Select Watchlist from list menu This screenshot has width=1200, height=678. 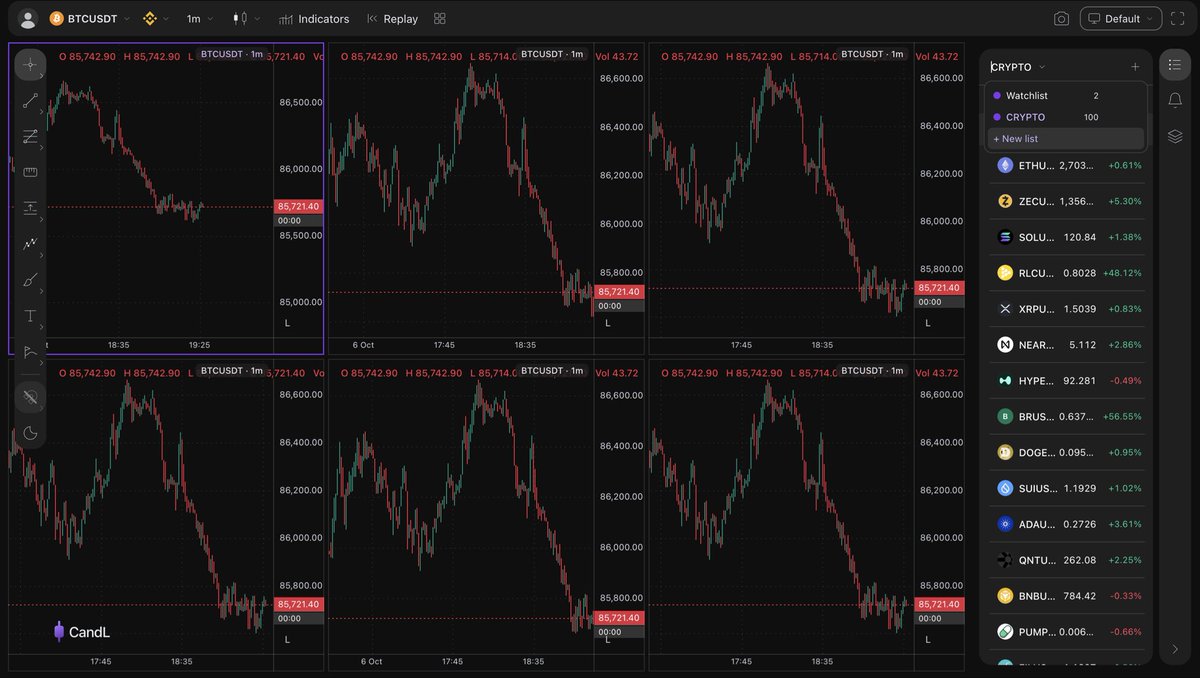[1066, 96]
